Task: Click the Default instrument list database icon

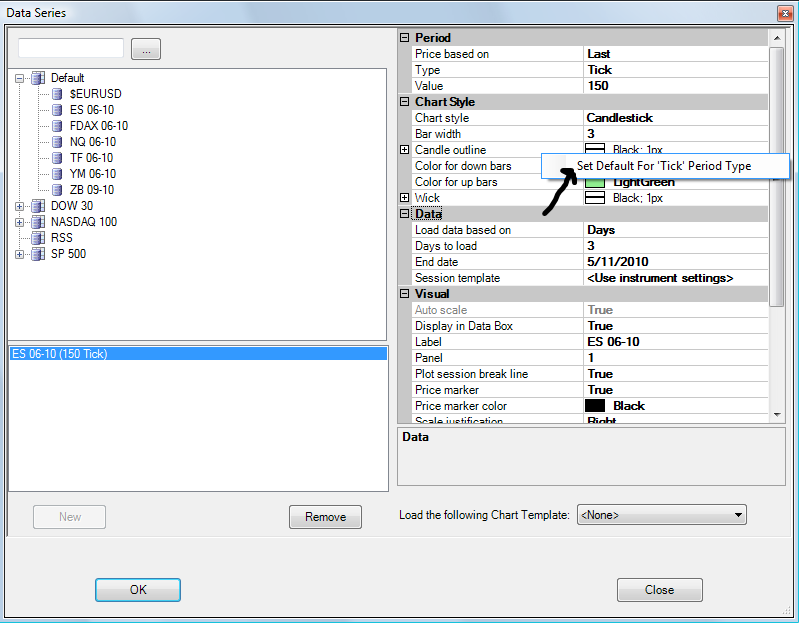Action: pyautogui.click(x=38, y=78)
